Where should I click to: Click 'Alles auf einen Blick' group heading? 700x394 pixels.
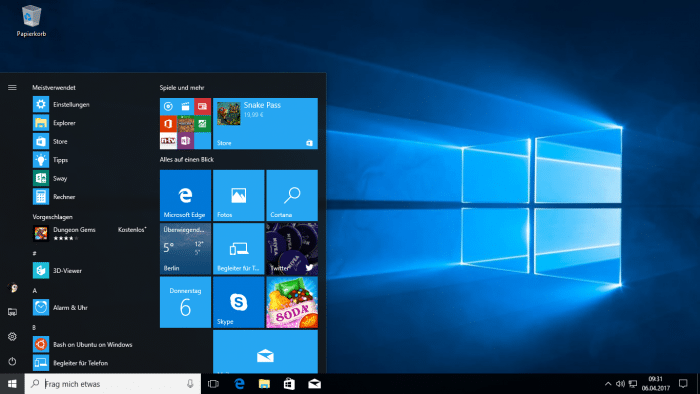coord(187,159)
